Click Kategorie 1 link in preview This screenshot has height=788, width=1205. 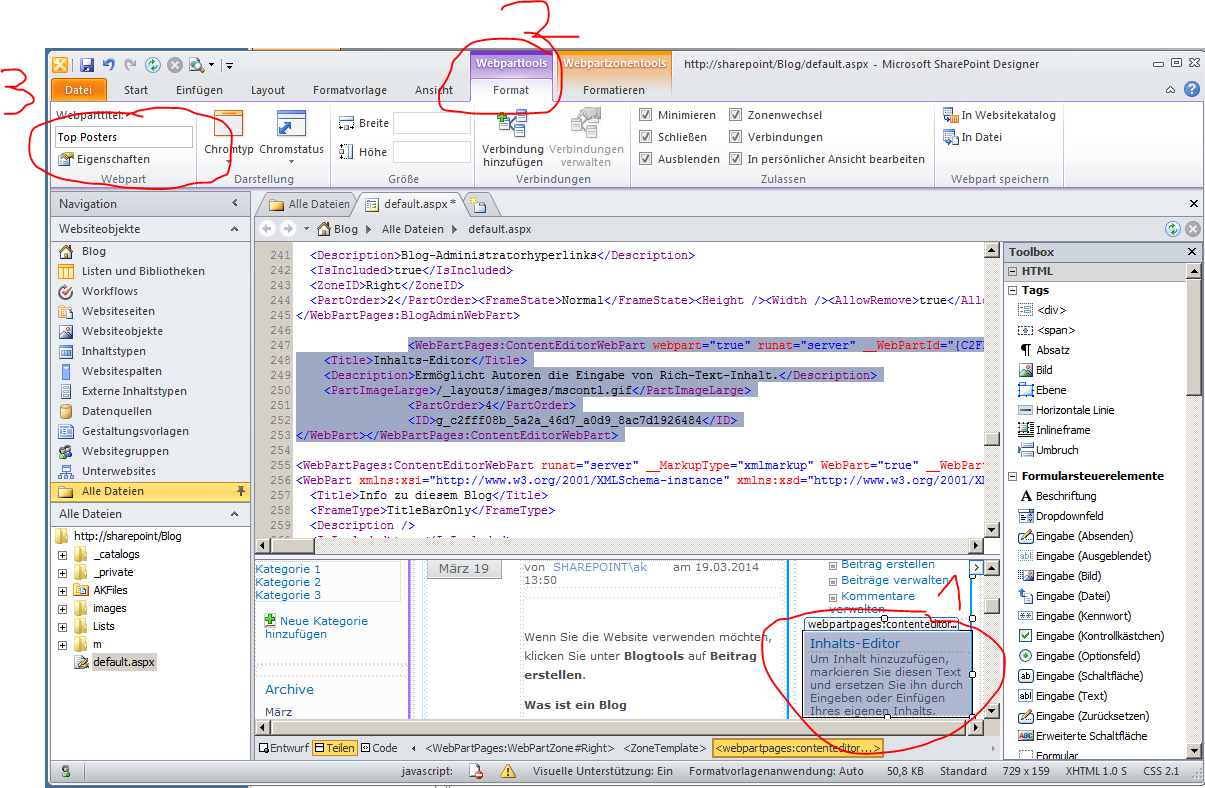289,569
